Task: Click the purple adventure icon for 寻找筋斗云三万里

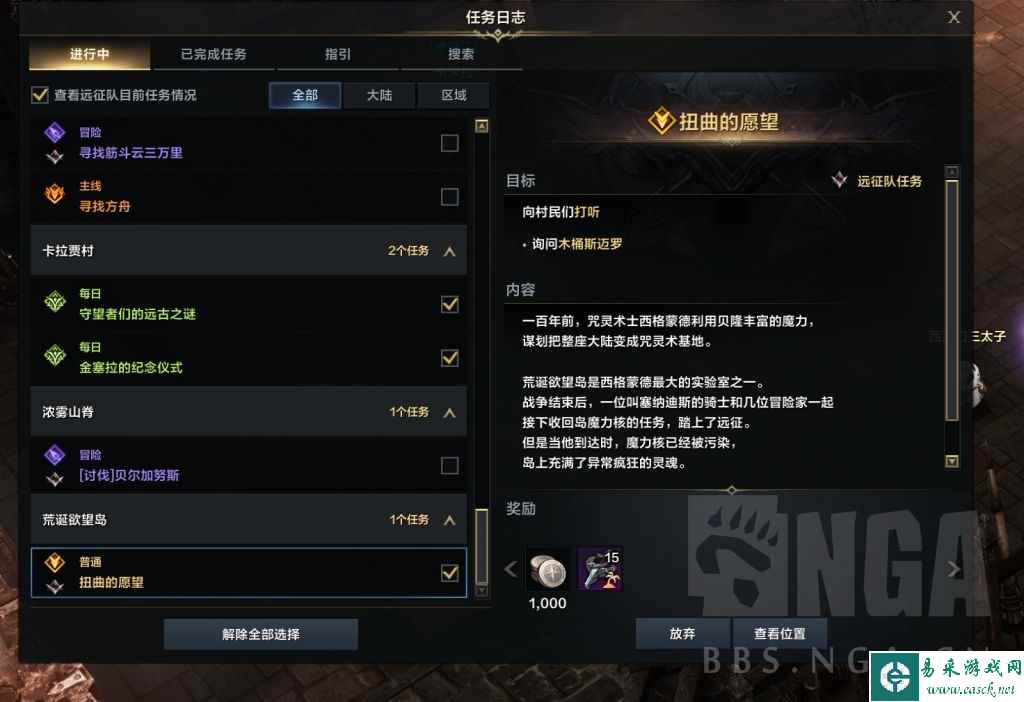Action: 55,132
